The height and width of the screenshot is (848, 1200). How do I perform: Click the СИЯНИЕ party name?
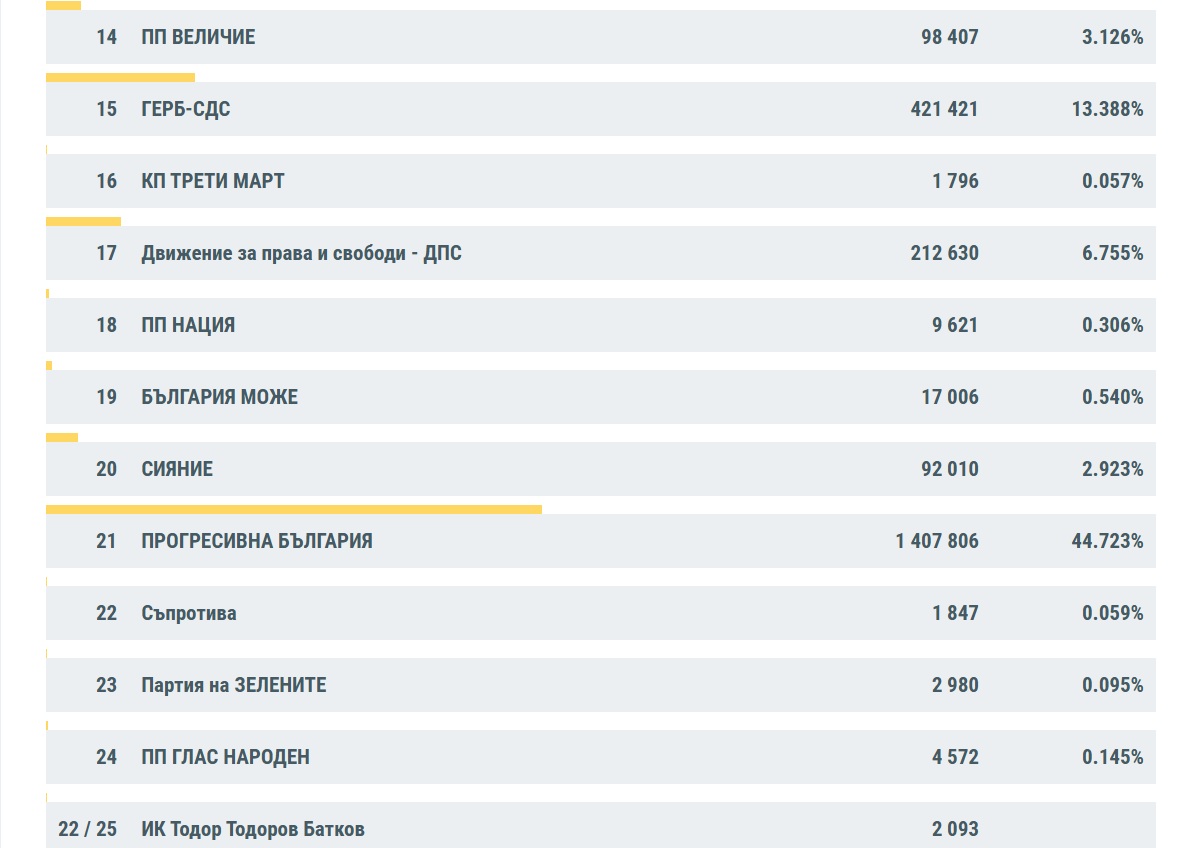click(177, 469)
